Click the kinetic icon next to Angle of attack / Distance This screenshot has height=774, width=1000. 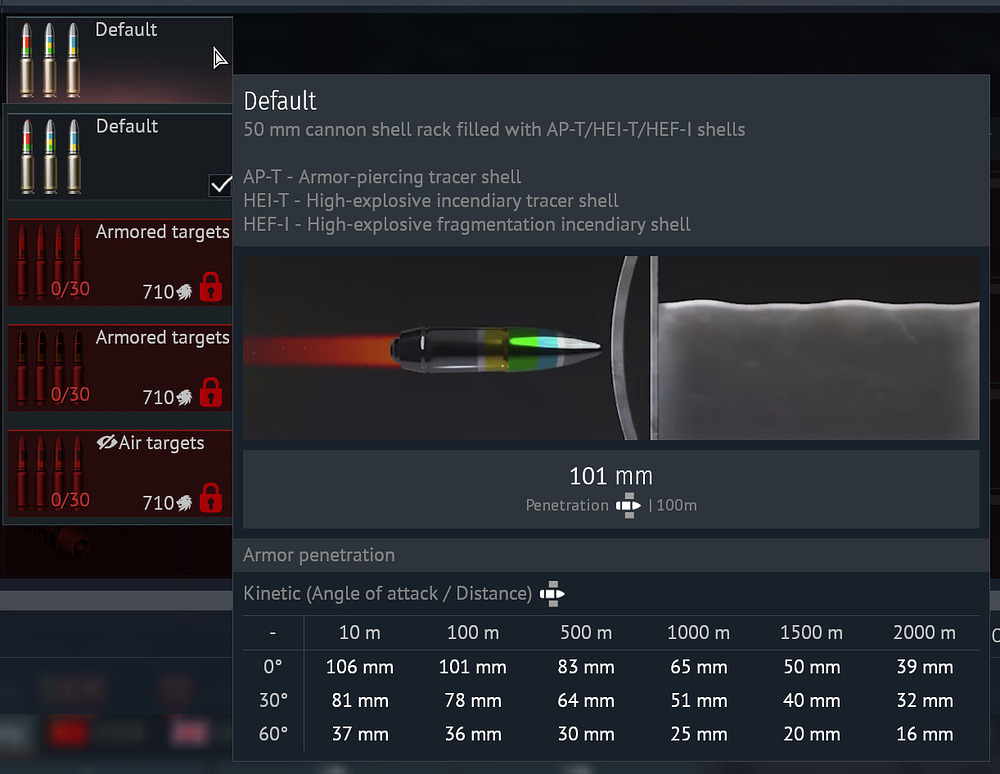click(552, 594)
